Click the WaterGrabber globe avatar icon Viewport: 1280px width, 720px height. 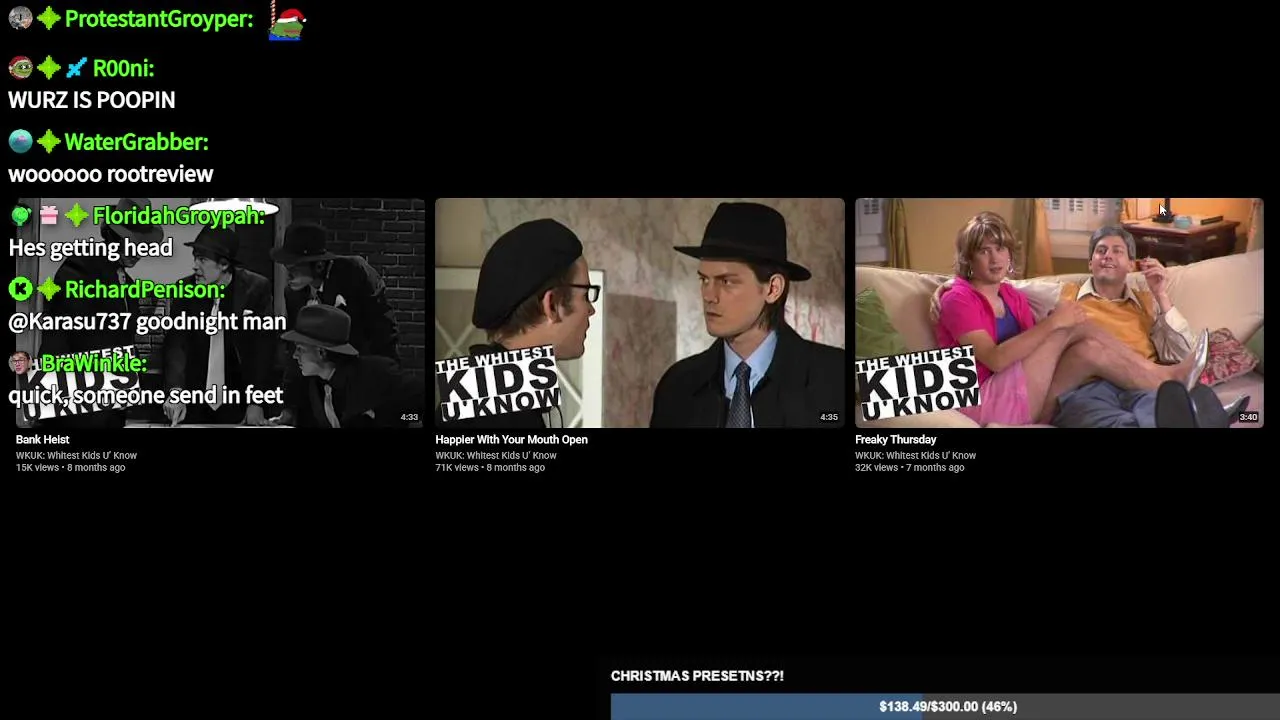[x=20, y=141]
